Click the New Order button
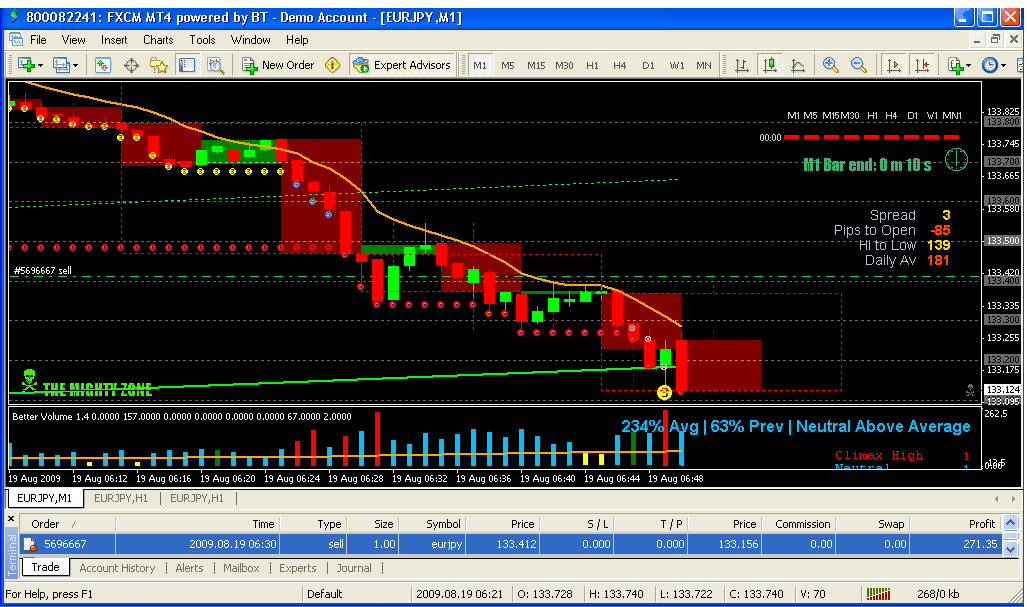 pos(279,65)
